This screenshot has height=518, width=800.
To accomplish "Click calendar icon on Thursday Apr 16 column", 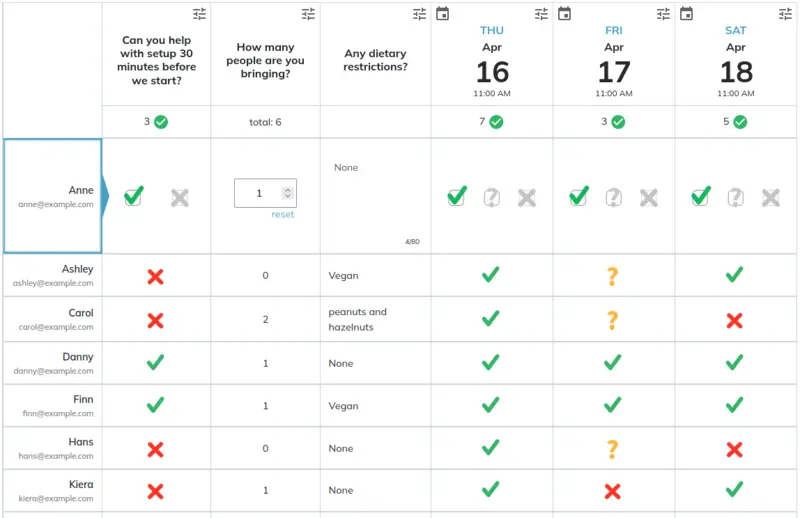I will pos(443,14).
